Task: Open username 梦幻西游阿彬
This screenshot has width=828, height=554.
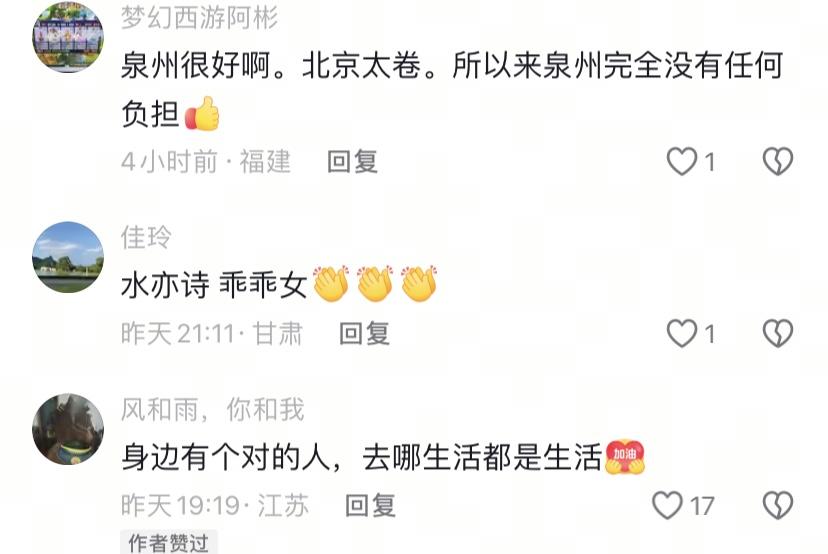Action: pos(199,18)
